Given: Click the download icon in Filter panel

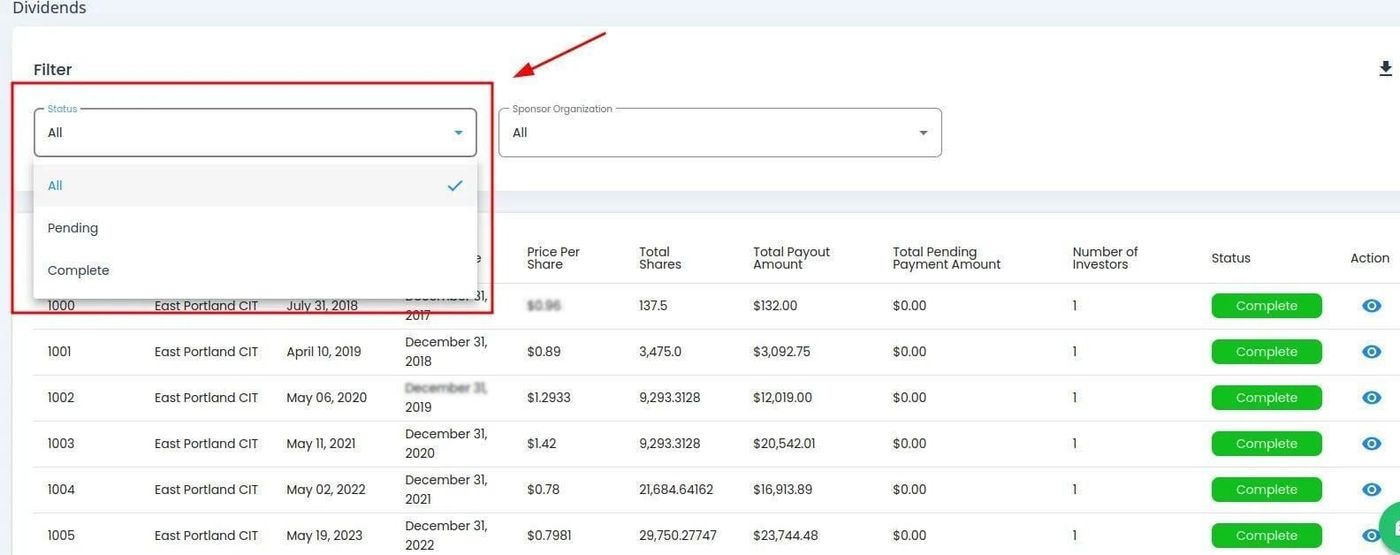Looking at the screenshot, I should click(x=1385, y=69).
